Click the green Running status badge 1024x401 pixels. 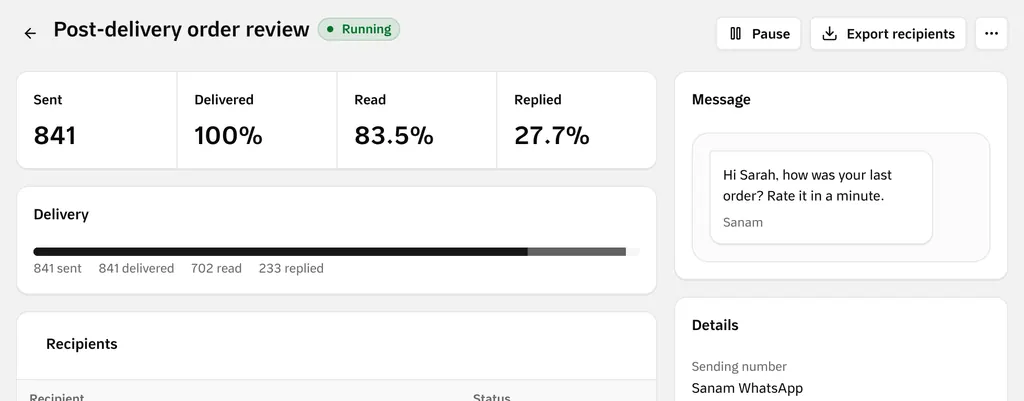pos(359,29)
